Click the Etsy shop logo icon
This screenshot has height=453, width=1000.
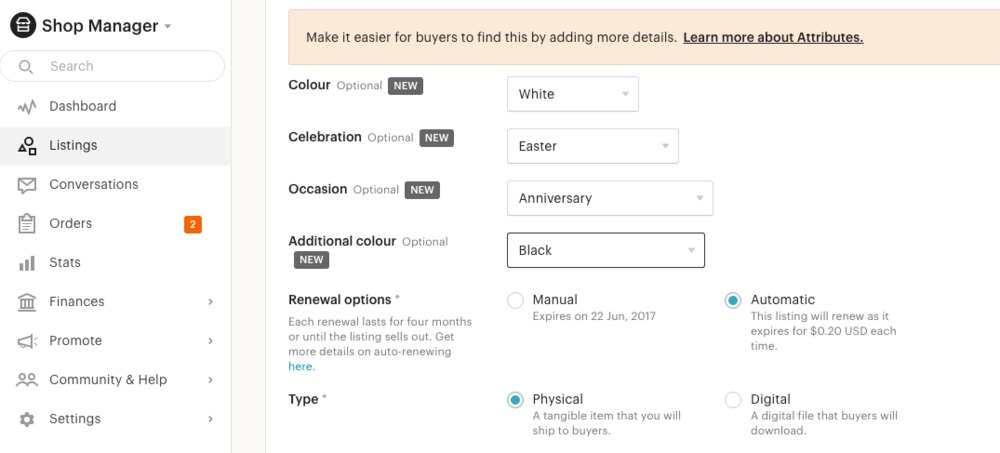click(x=23, y=26)
